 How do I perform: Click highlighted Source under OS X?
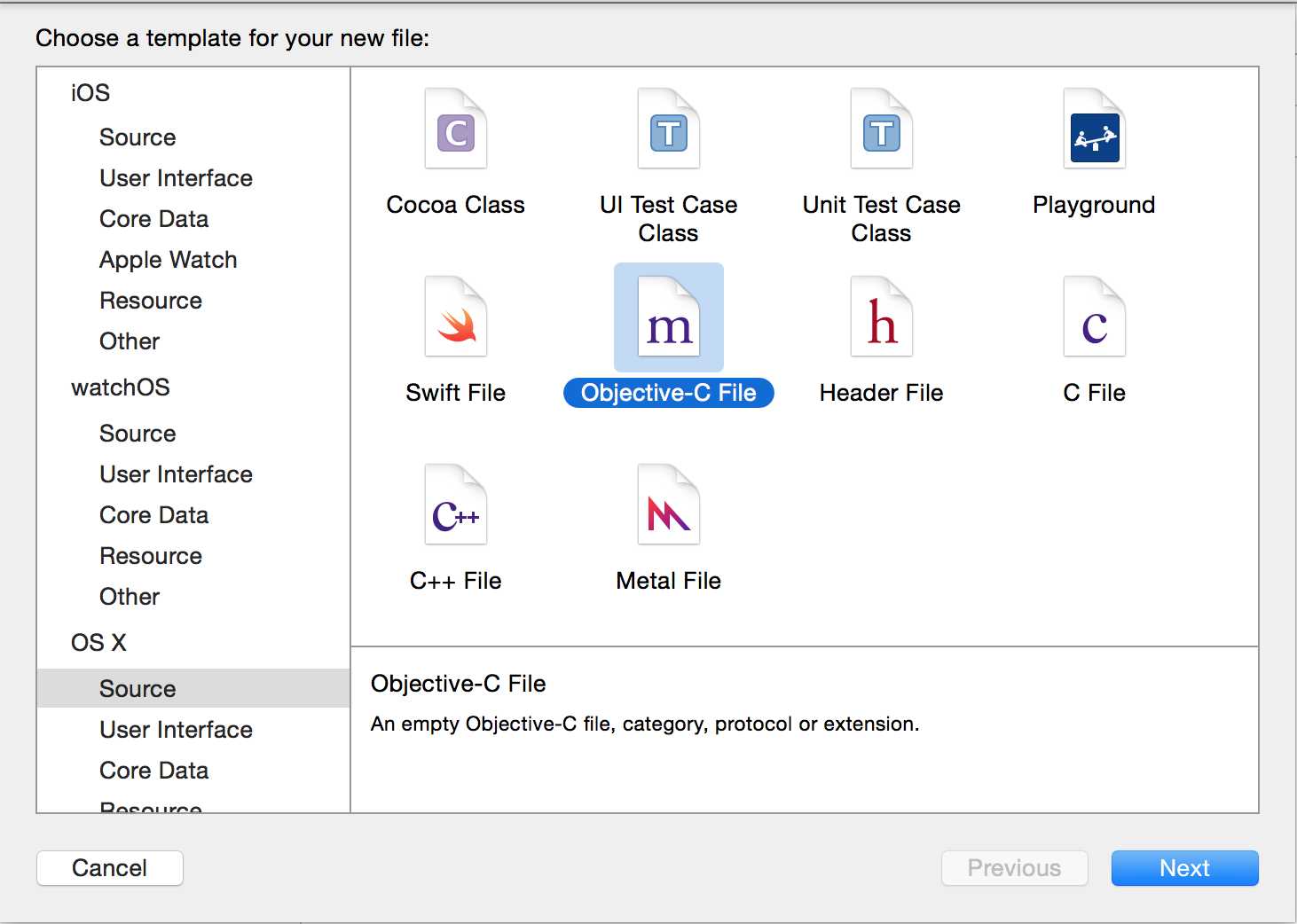193,688
